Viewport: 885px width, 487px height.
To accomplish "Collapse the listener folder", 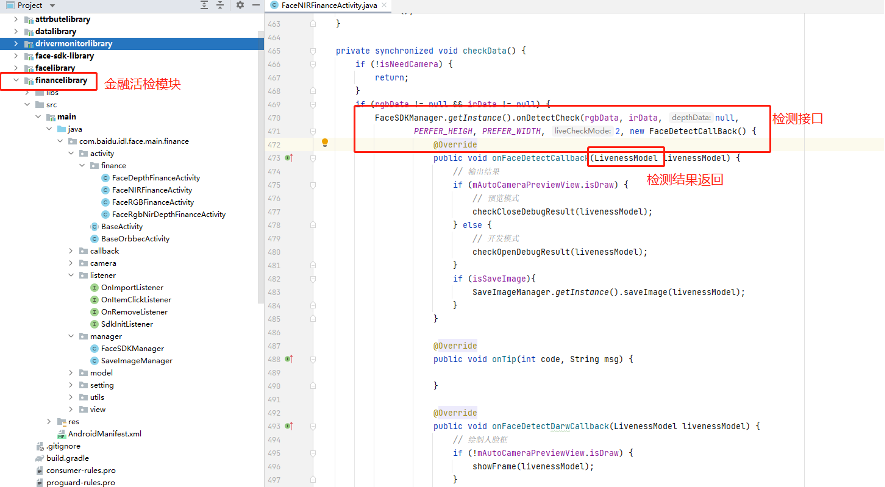I will click(71, 275).
